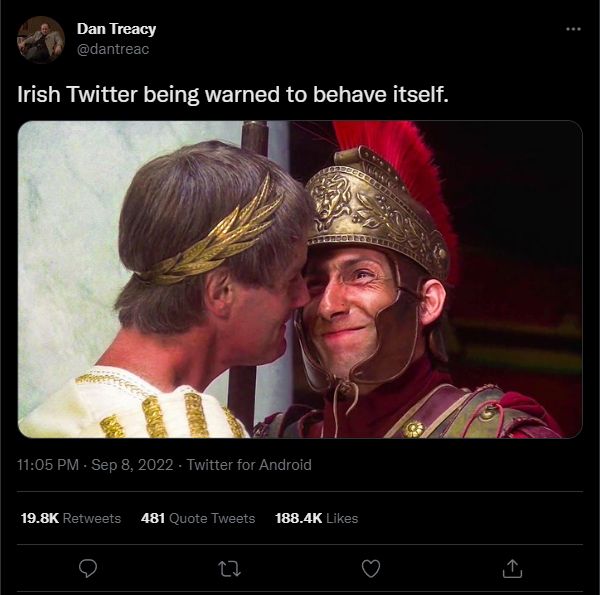Screen dimensions: 600x595
Task: Click Dan Treacy's profile avatar
Action: tap(41, 39)
